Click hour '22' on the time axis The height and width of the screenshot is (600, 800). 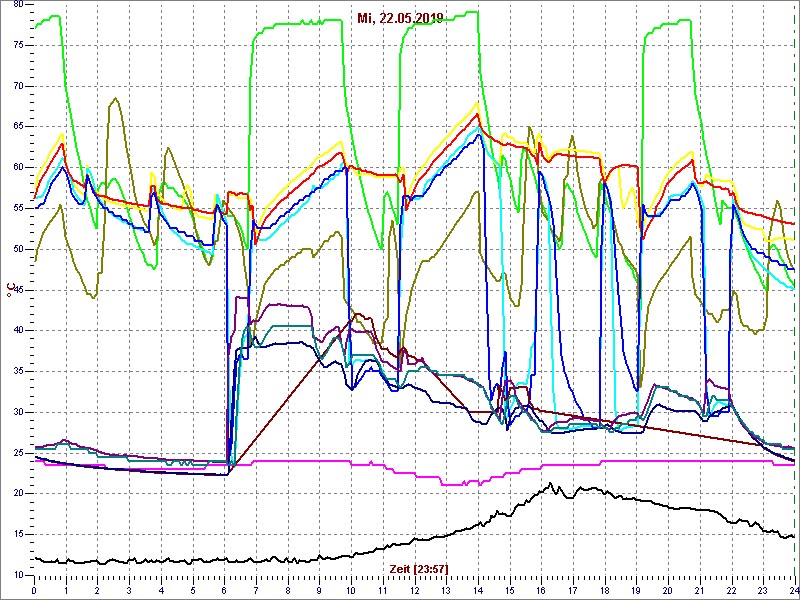(731, 590)
